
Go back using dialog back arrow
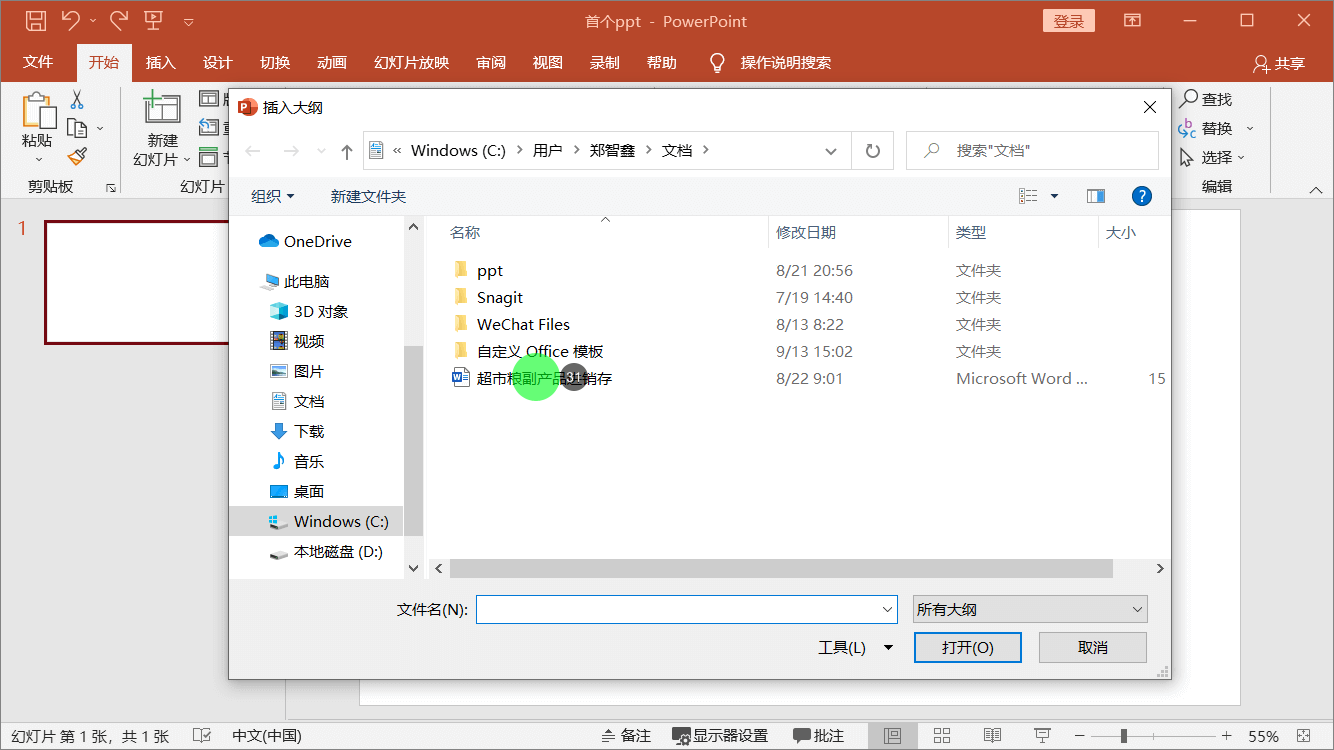point(253,151)
